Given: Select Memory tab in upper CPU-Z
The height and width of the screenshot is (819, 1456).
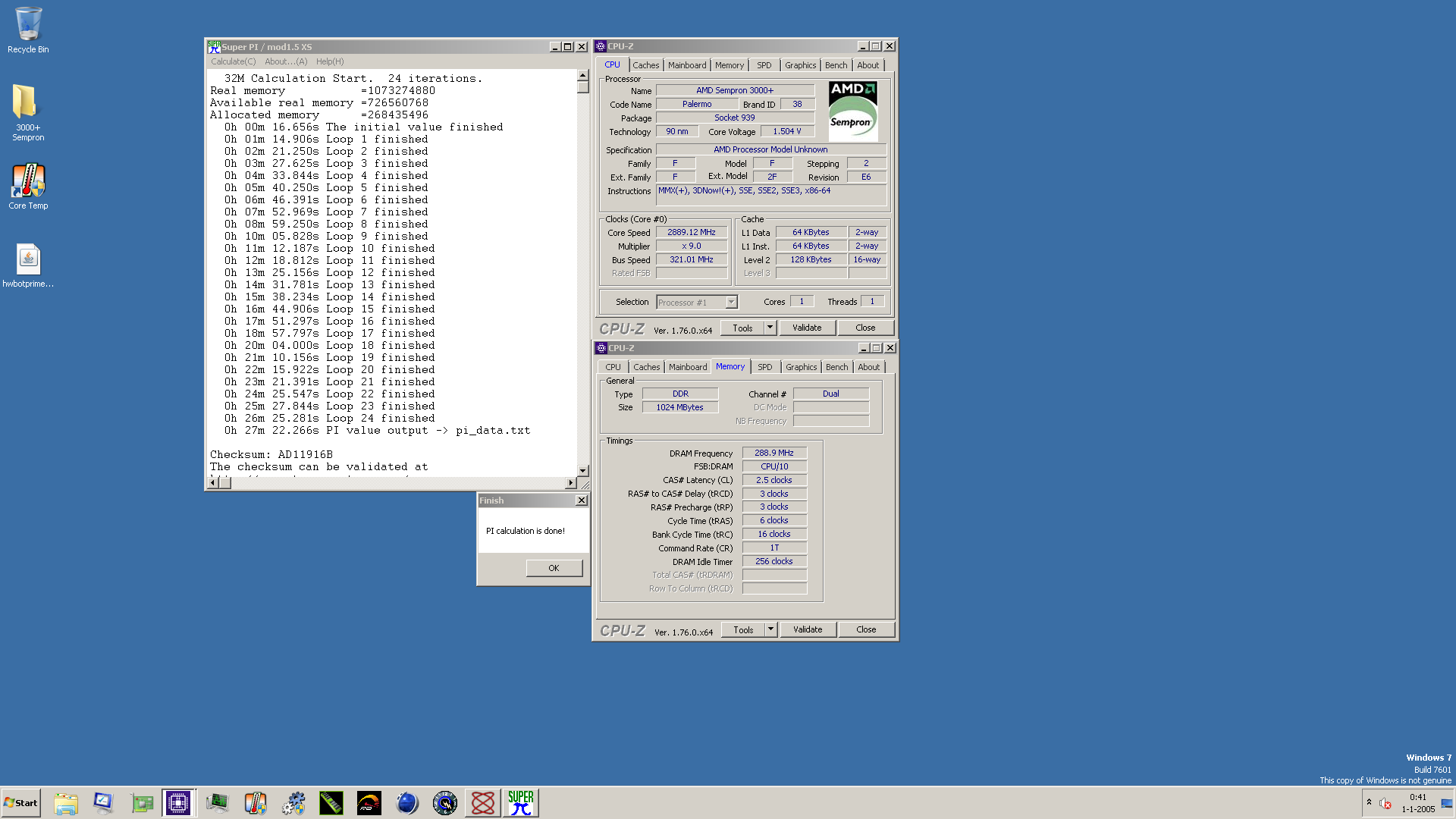Looking at the screenshot, I should [730, 65].
